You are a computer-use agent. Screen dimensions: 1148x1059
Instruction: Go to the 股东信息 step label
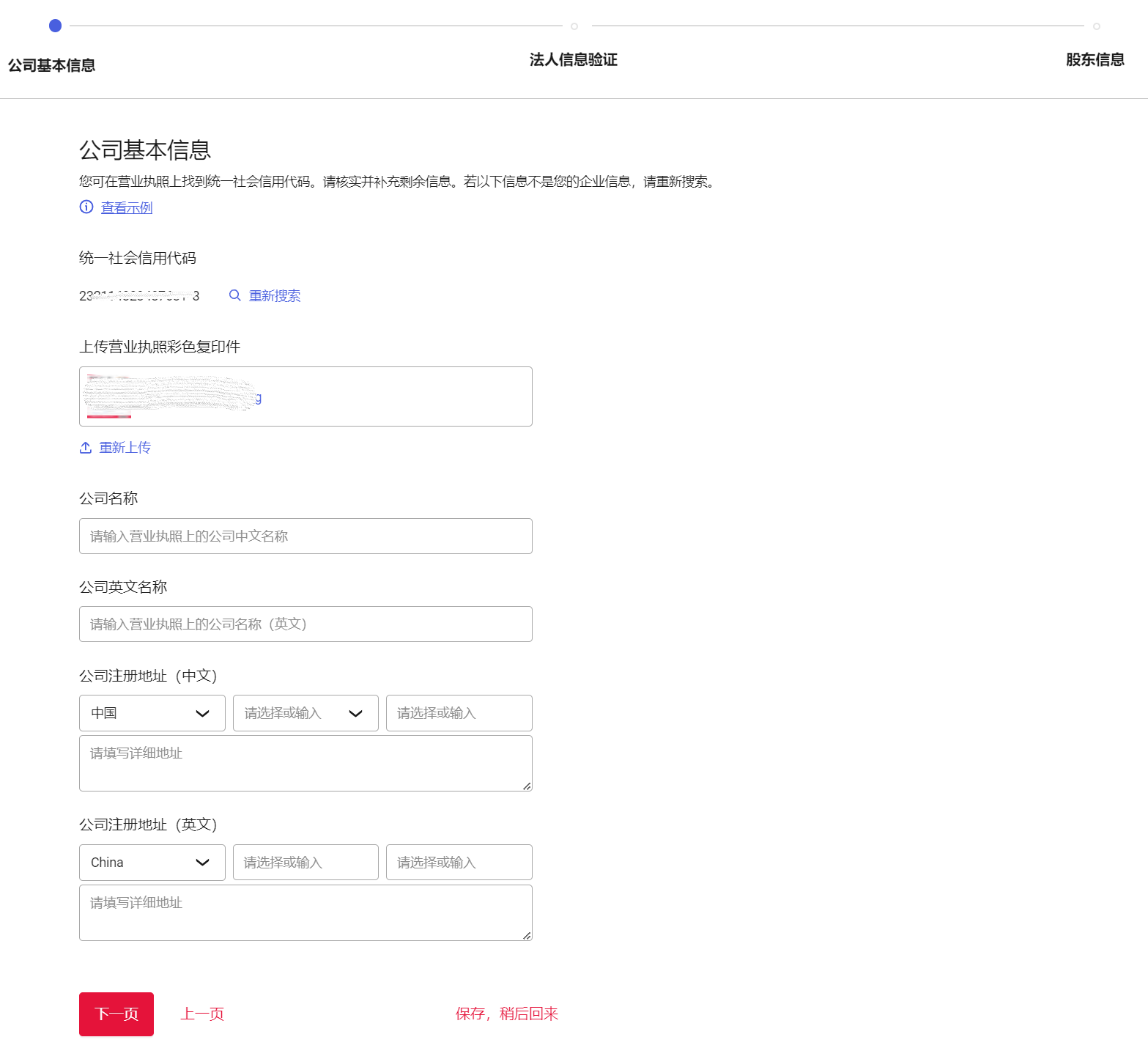(x=1095, y=60)
